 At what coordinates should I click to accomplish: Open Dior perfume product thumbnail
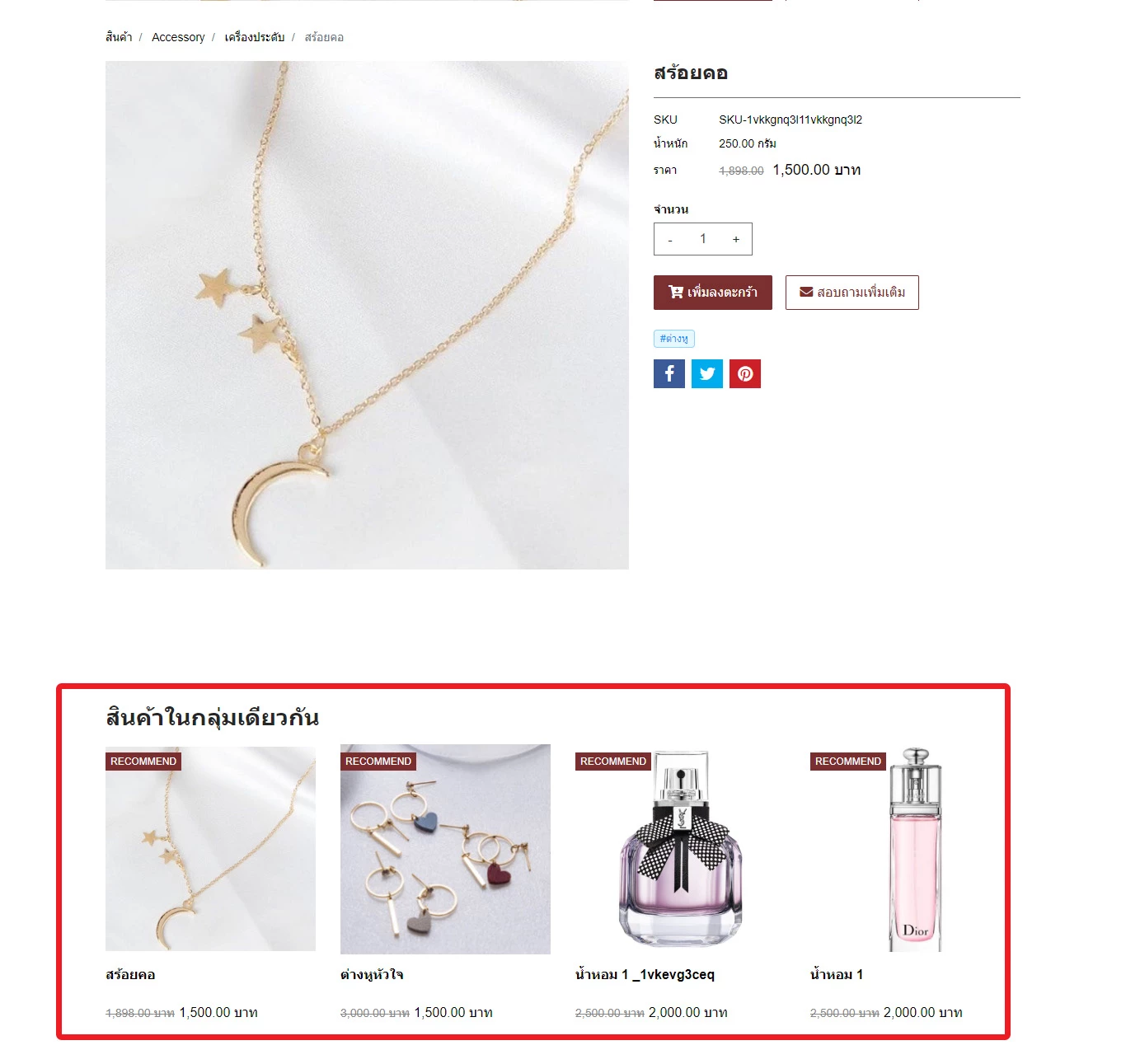pyautogui.click(x=915, y=849)
